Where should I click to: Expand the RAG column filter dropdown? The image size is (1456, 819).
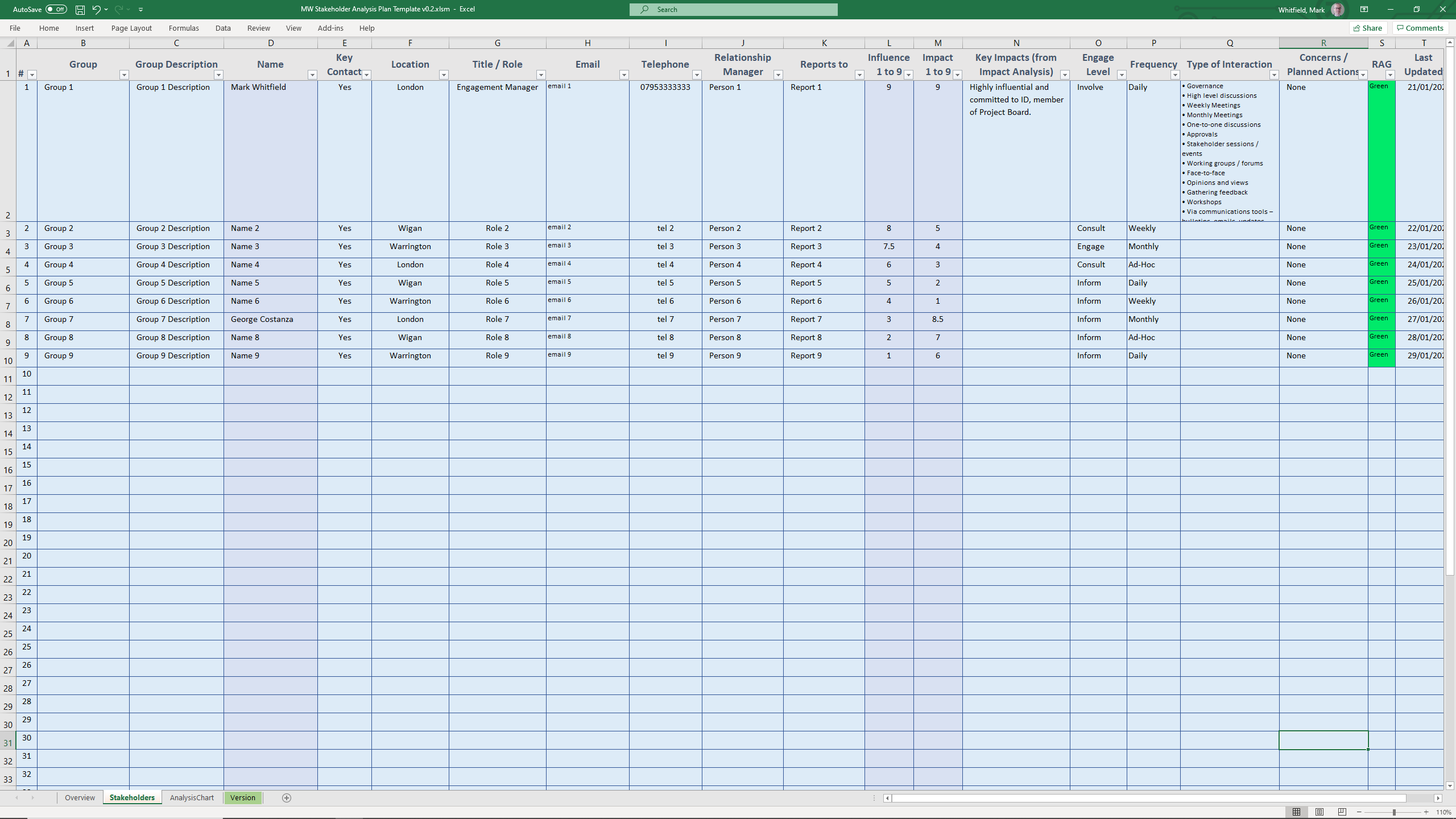point(1390,75)
